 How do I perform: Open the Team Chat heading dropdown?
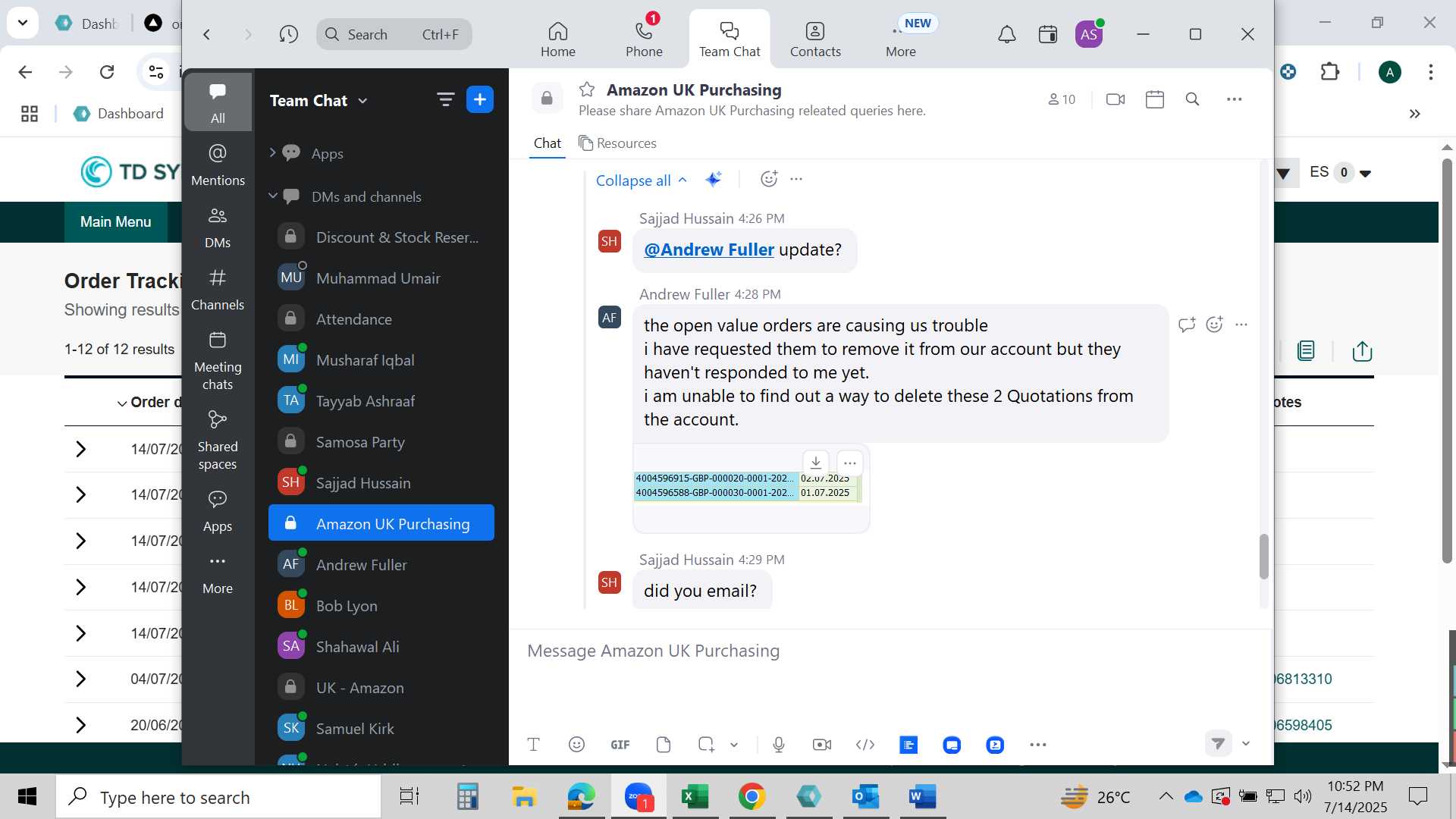318,100
